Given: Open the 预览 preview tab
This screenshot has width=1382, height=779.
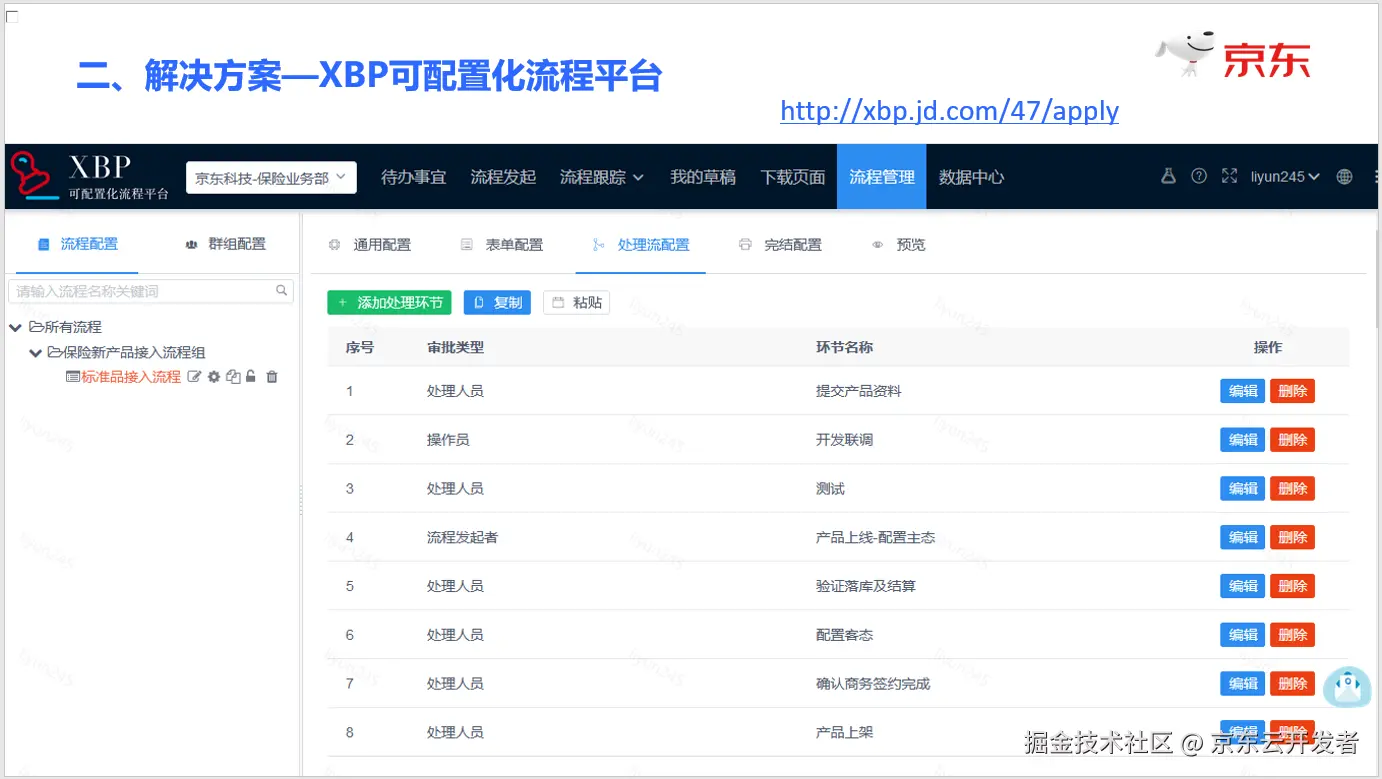Looking at the screenshot, I should (899, 245).
